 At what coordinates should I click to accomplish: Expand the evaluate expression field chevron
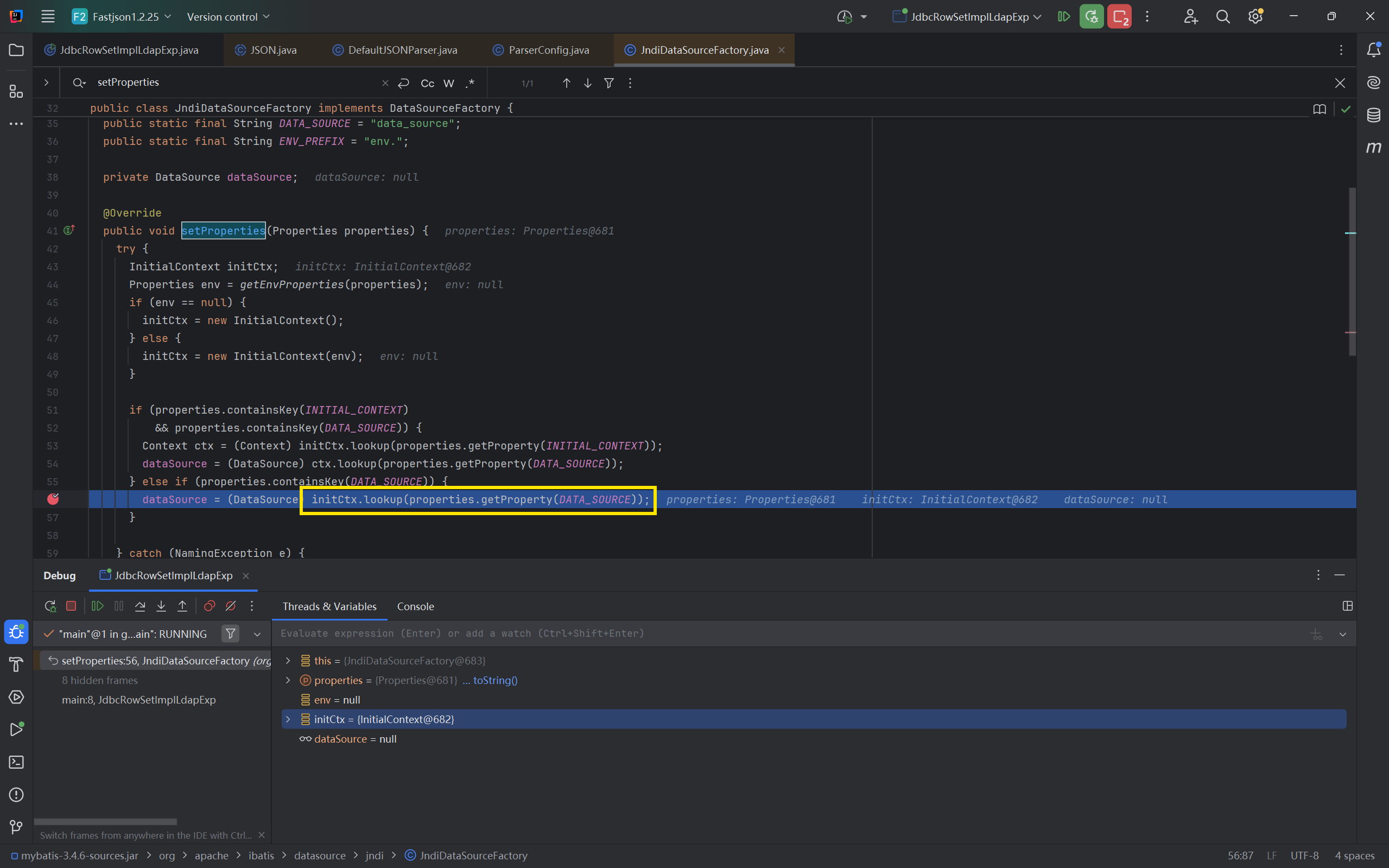pos(1342,635)
